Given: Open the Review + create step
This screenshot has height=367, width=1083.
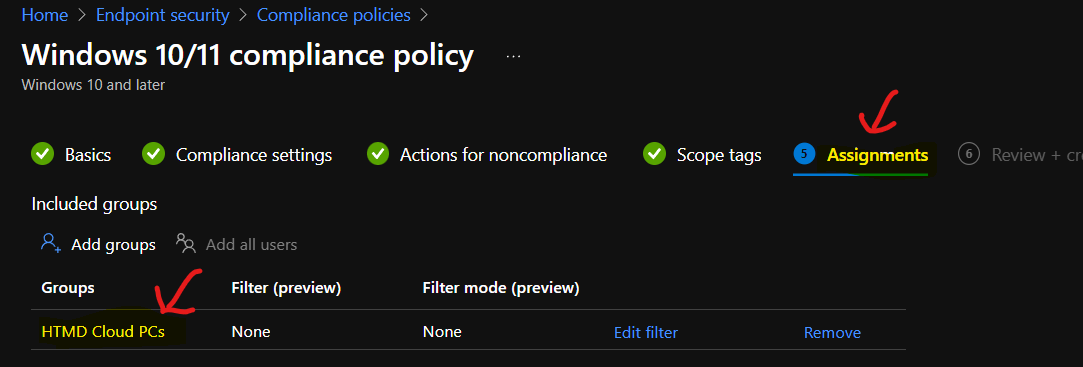Looking at the screenshot, I should pyautogui.click(x=1037, y=155).
